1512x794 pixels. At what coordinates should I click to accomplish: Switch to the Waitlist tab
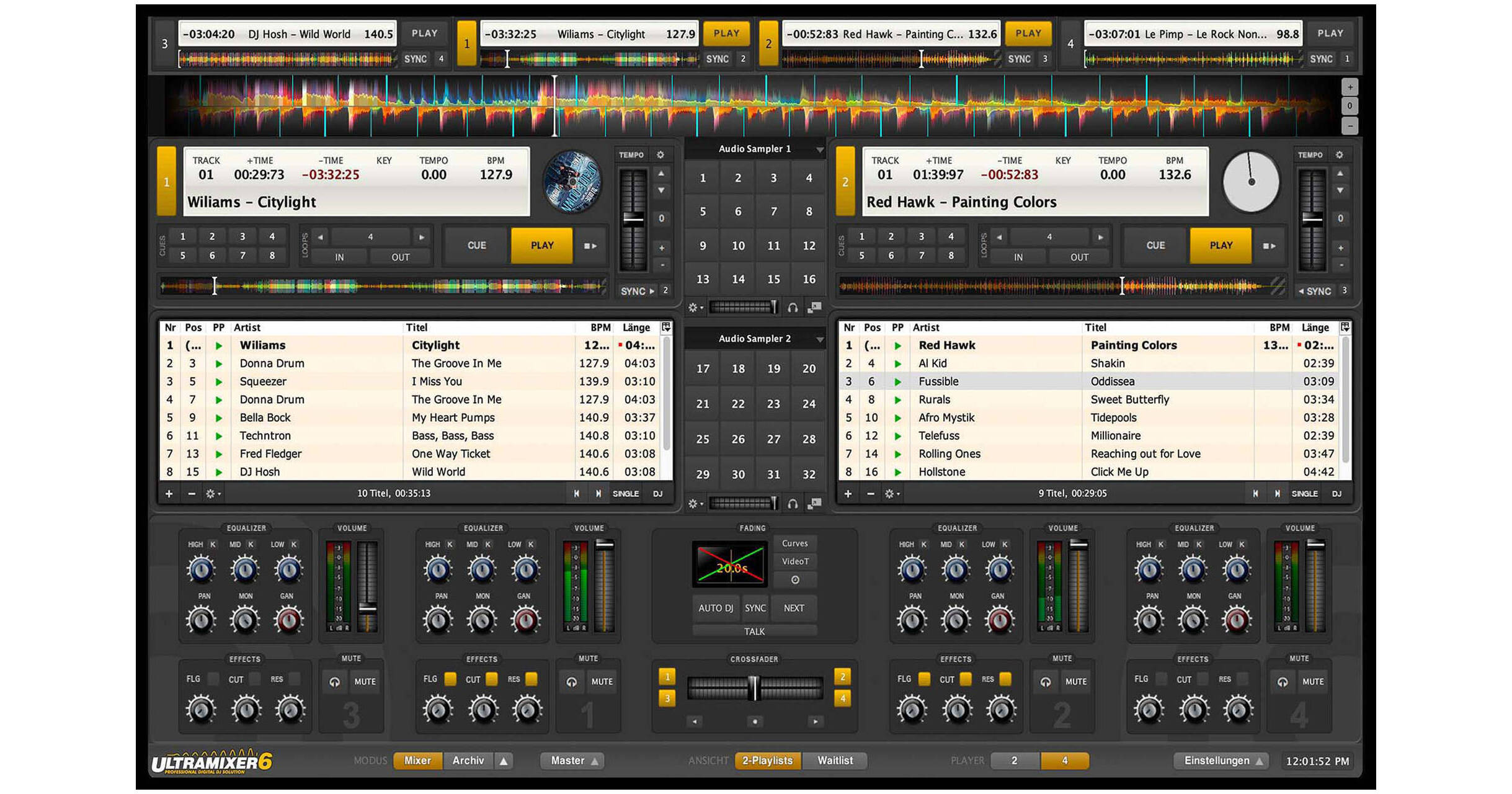tap(835, 760)
